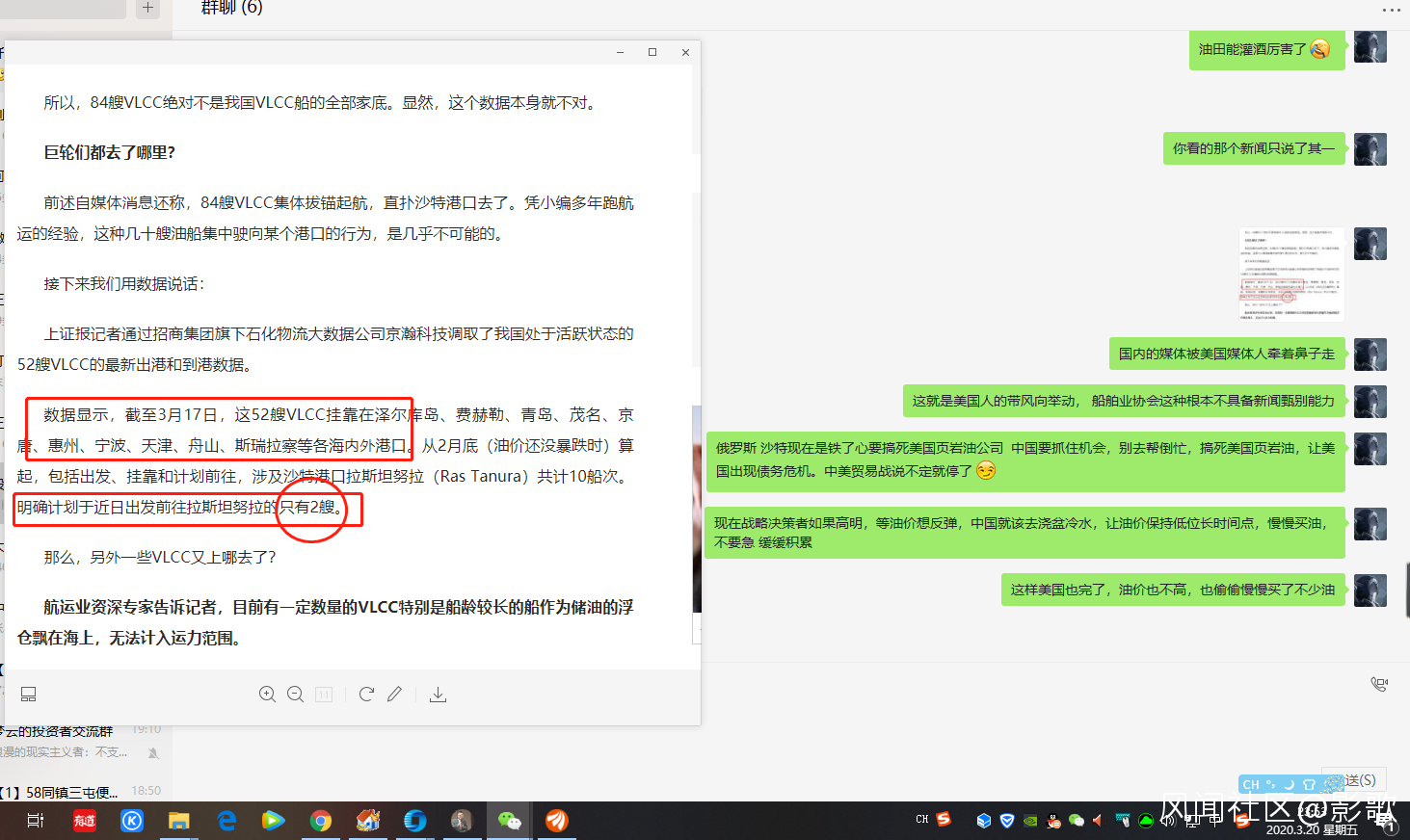The image size is (1410, 840).
Task: Reset image to 1:1 actual size
Action: click(x=324, y=695)
